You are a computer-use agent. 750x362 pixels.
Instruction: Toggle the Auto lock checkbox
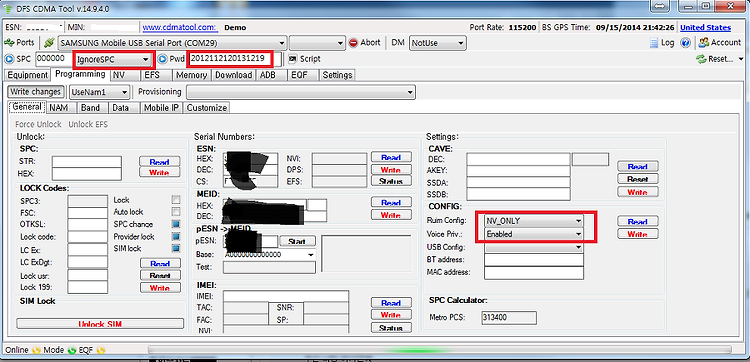coord(176,212)
